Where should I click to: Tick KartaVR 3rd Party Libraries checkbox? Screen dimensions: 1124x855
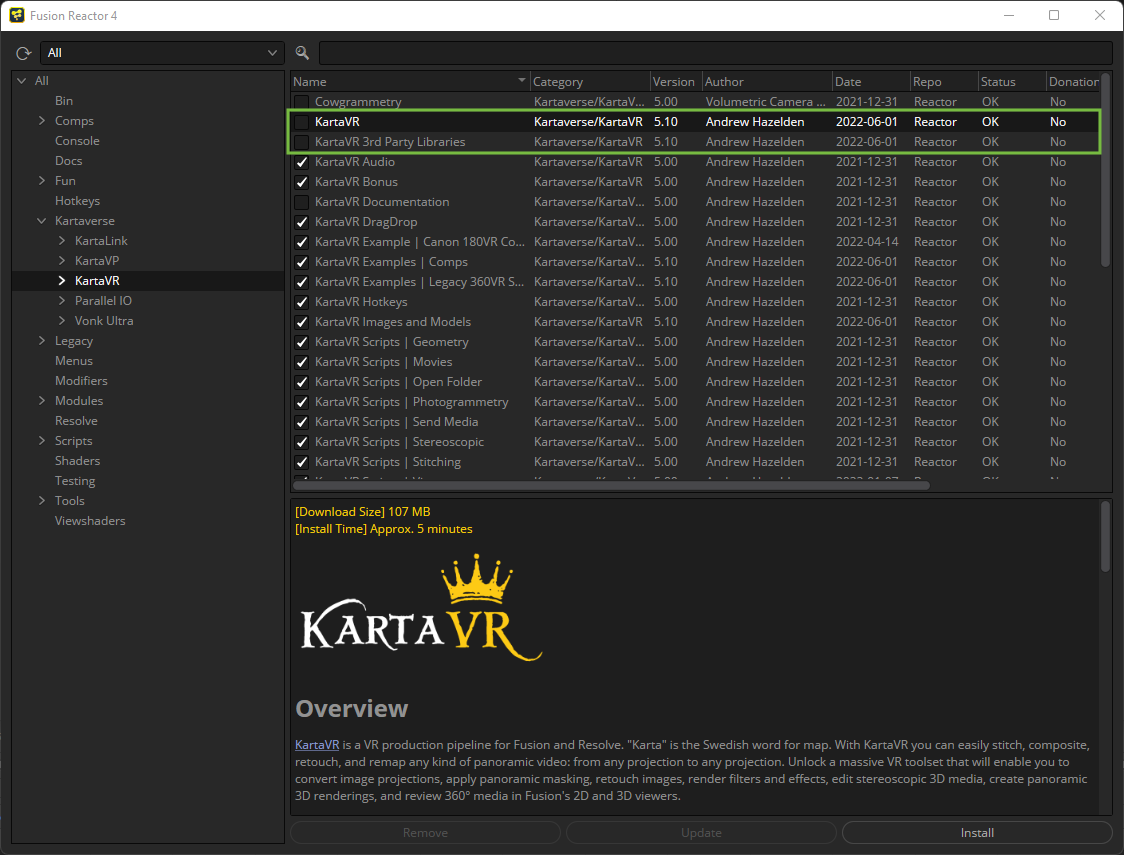click(302, 142)
